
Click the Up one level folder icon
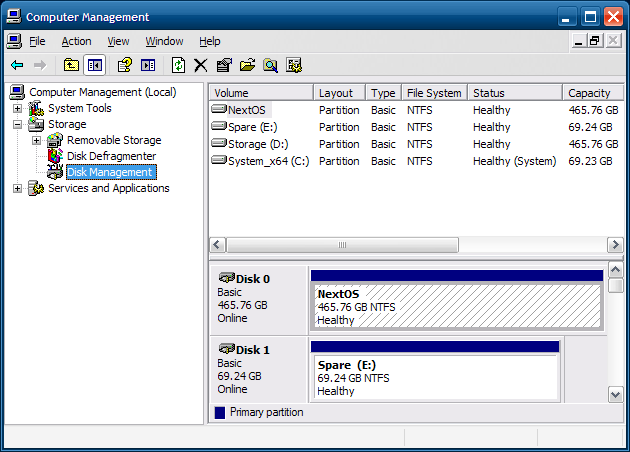(71, 65)
